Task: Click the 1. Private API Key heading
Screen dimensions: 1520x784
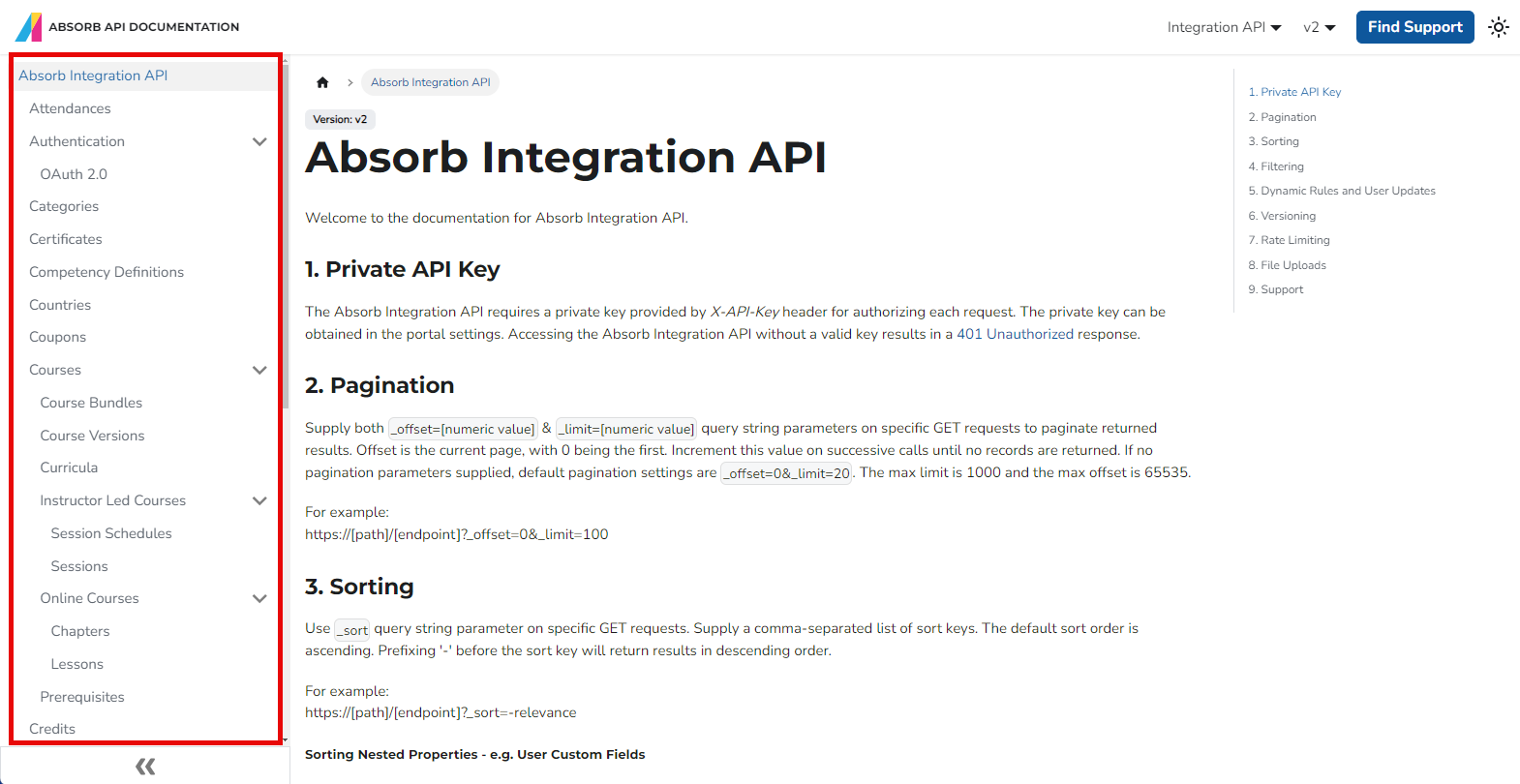Action: (x=402, y=269)
